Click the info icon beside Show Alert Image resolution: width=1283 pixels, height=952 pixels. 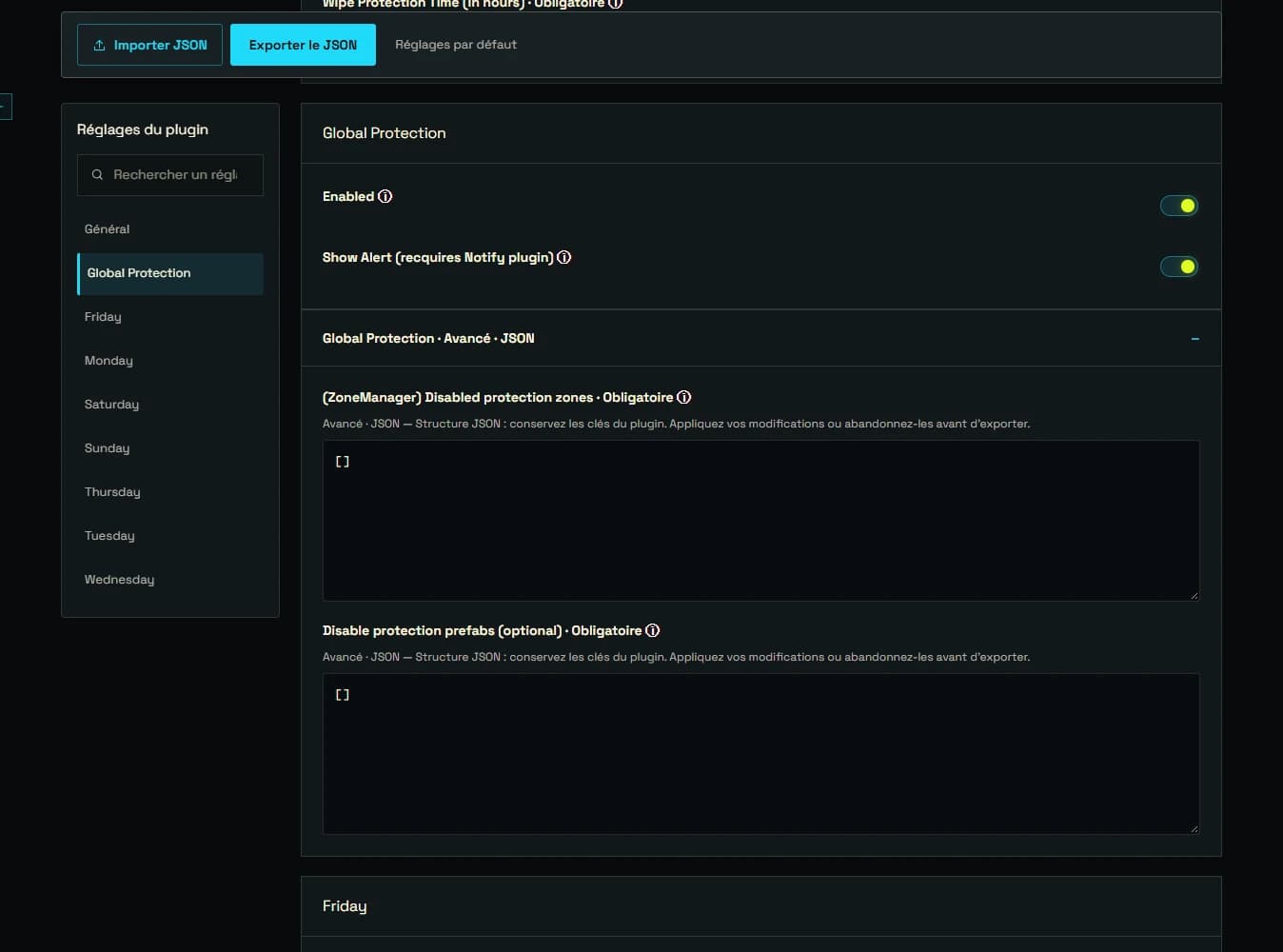563,258
